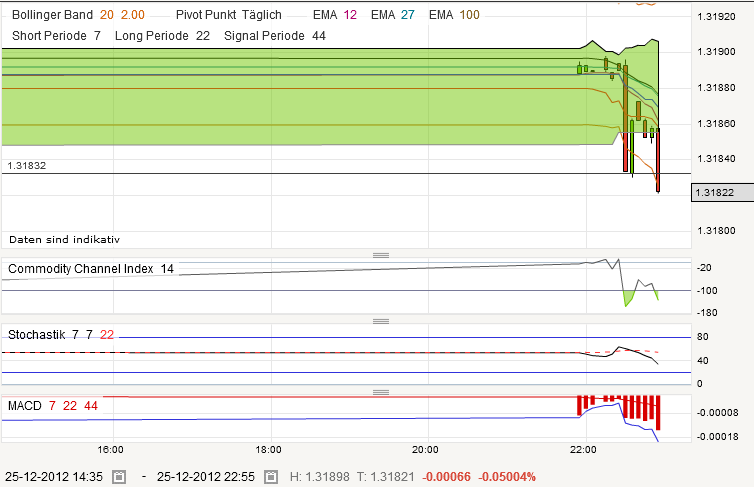
Task: Click the Long Periode 22 setting
Action: coord(163,36)
